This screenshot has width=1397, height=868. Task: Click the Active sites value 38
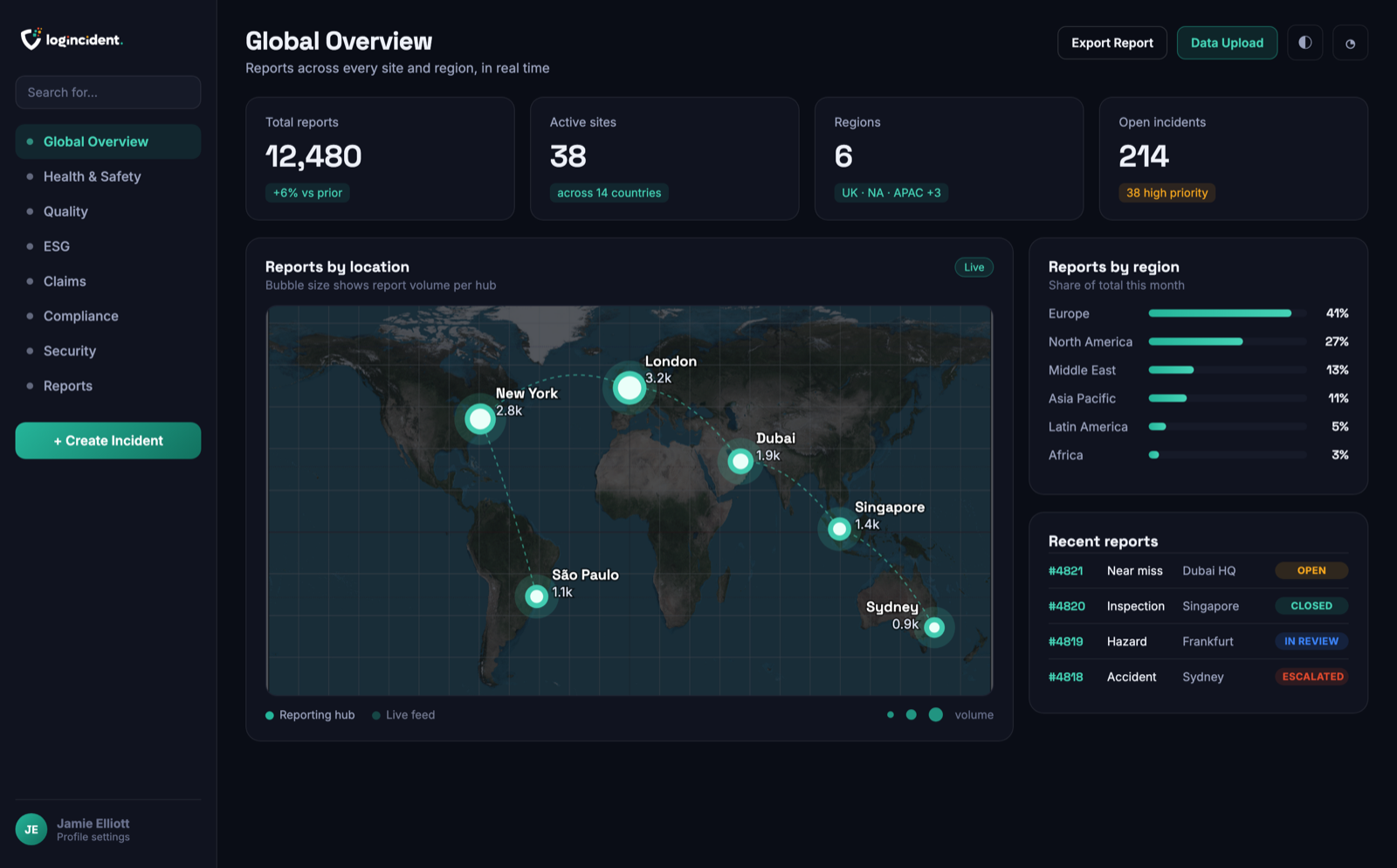pos(568,156)
